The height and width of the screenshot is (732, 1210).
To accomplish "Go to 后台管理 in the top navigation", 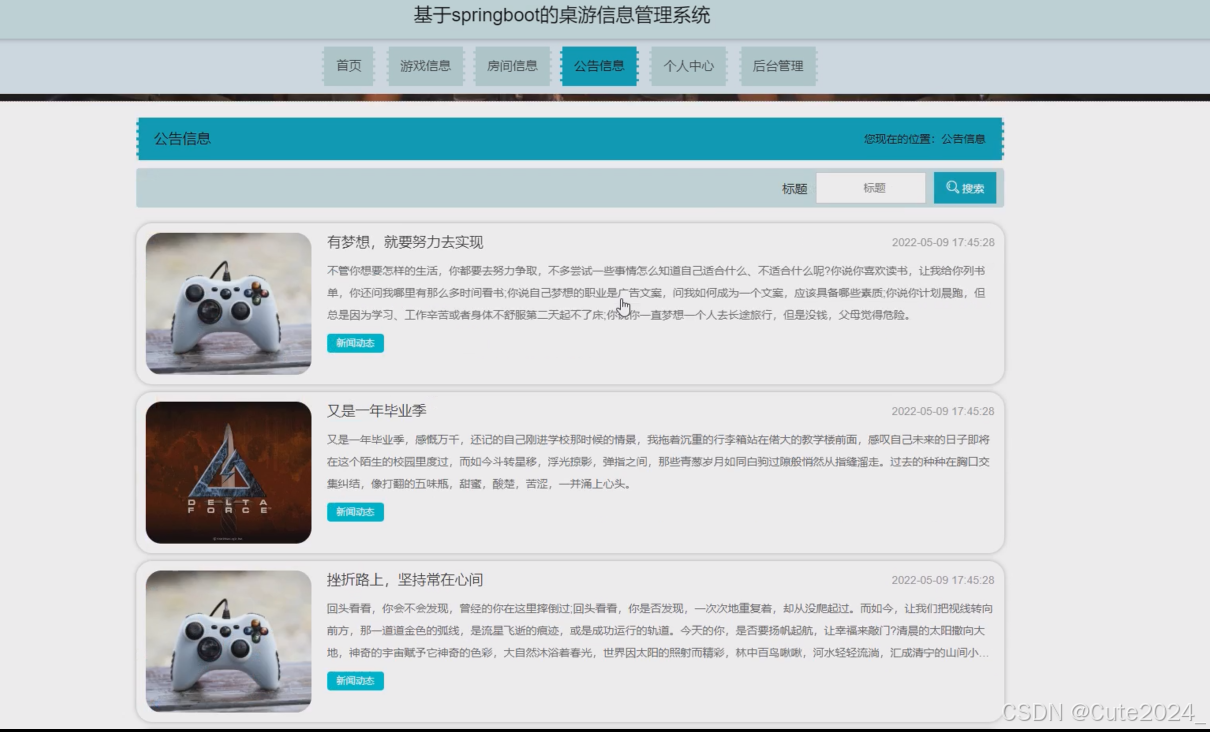I will [x=777, y=66].
